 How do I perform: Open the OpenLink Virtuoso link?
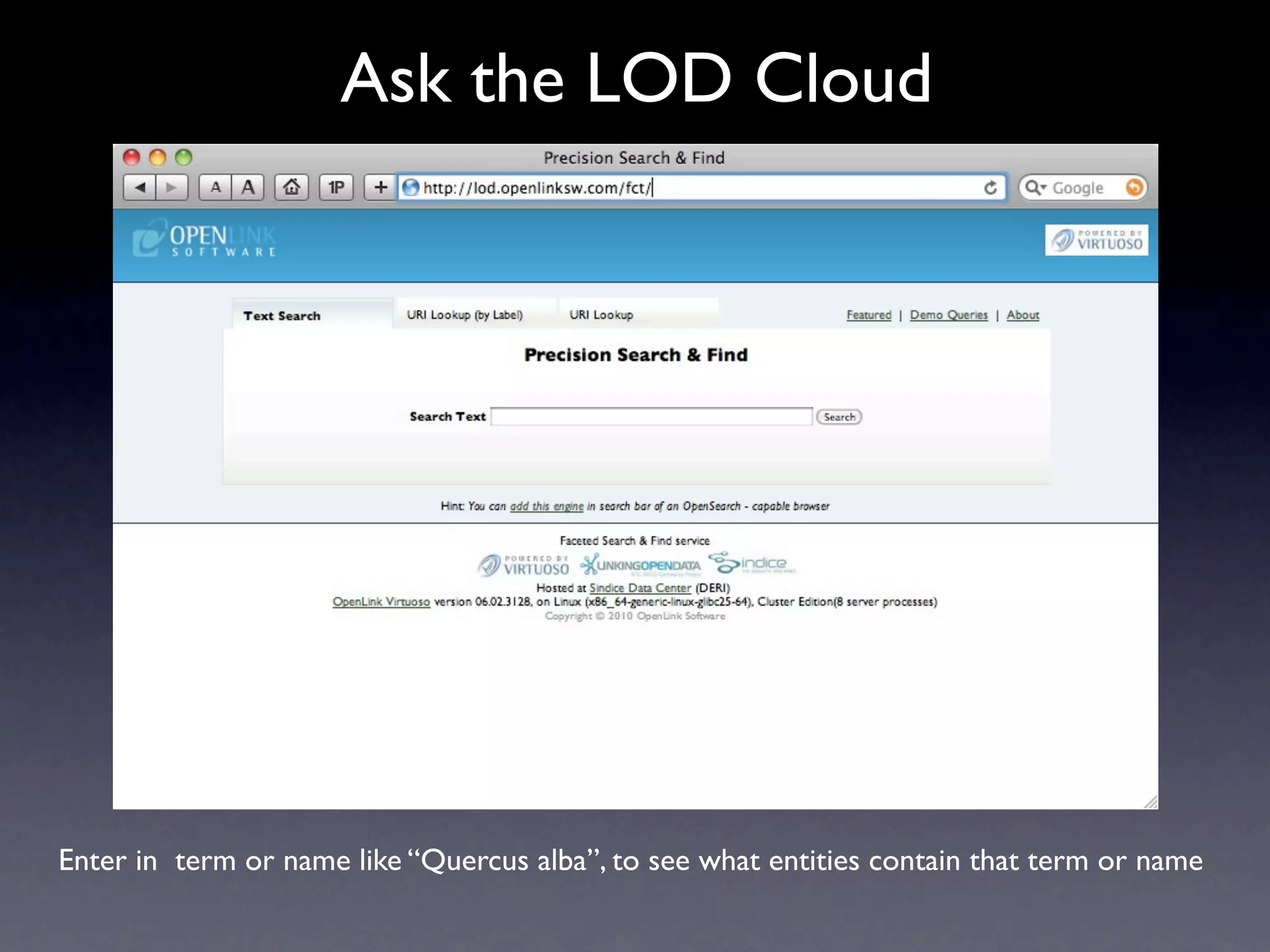point(381,602)
